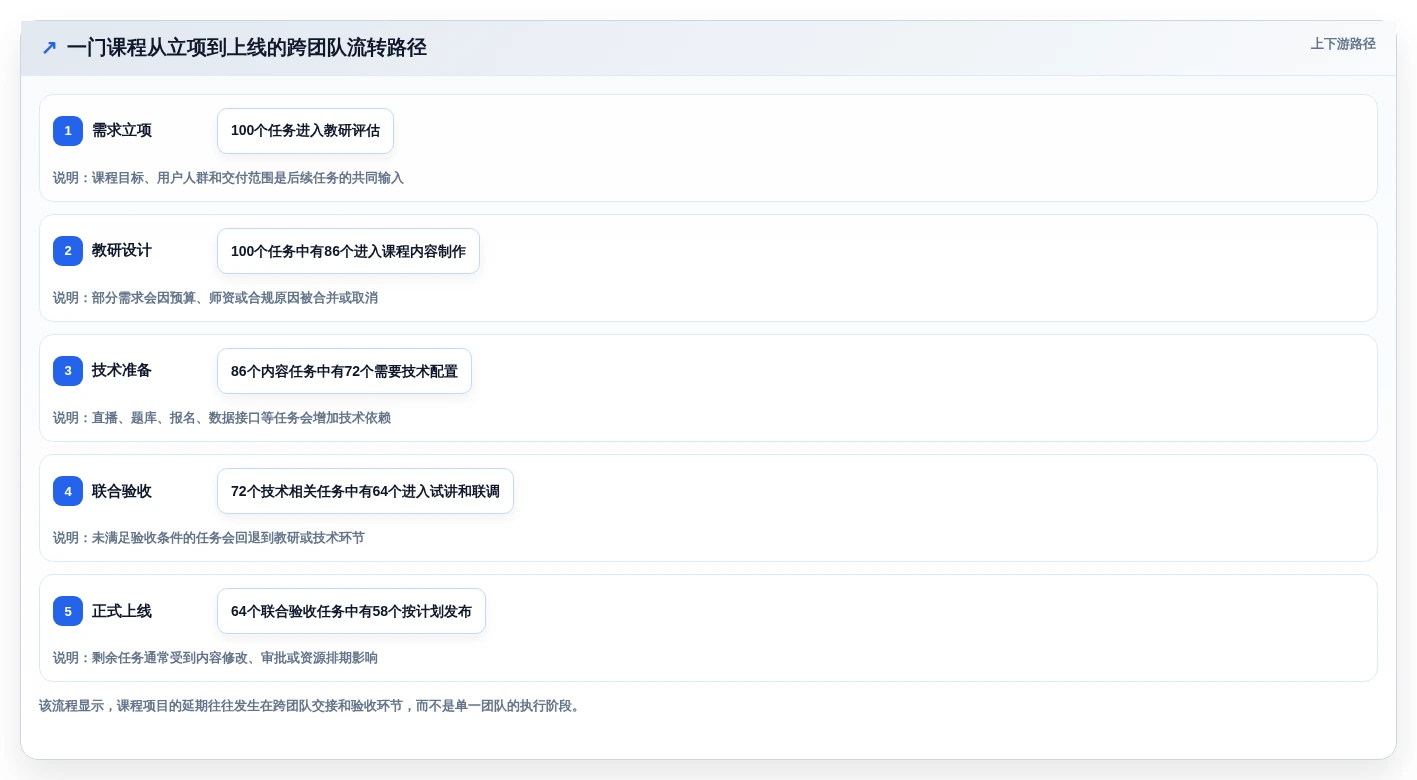Select step badge 4 for 联合验收

click(x=68, y=491)
